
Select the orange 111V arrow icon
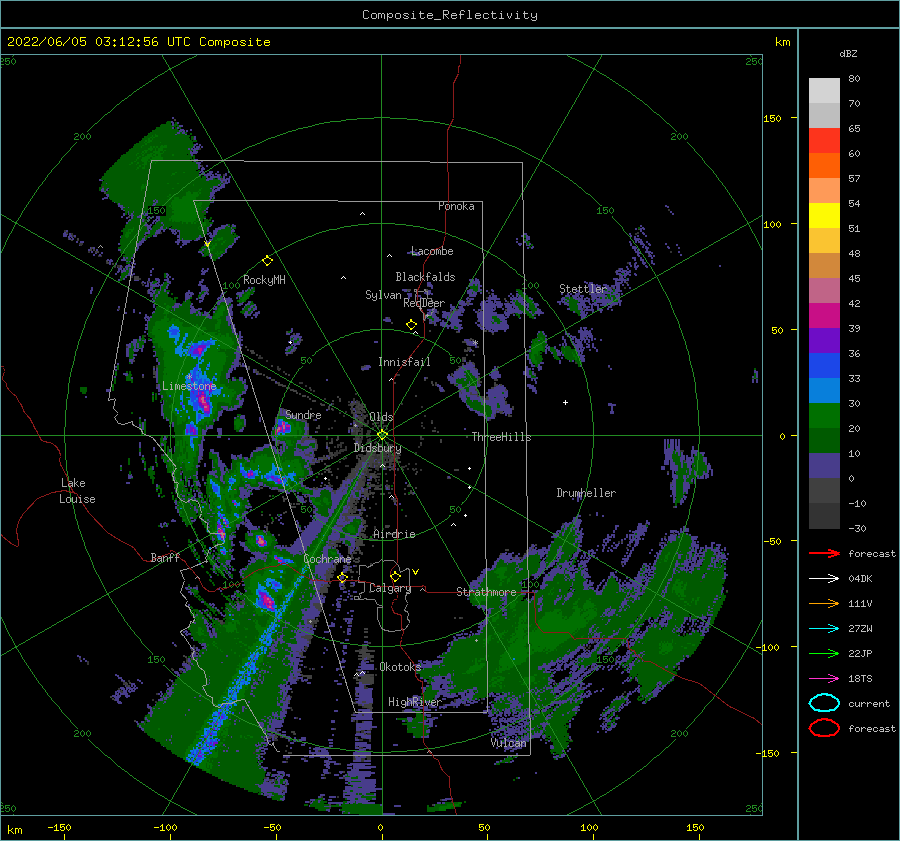click(824, 603)
